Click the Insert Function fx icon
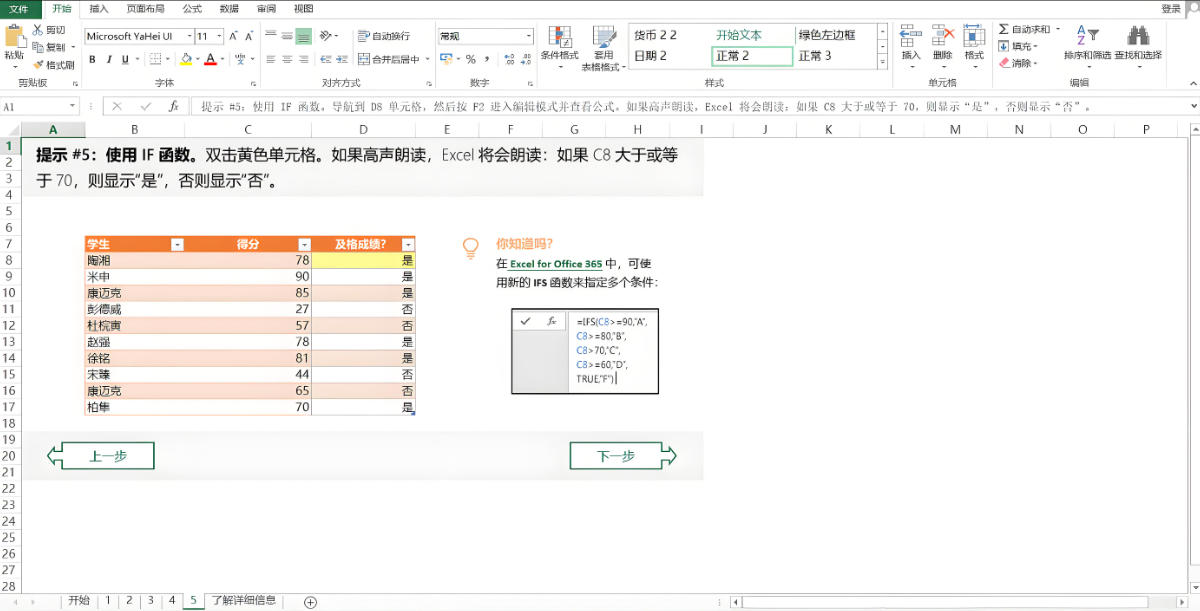This screenshot has width=1200, height=611. tap(173, 106)
